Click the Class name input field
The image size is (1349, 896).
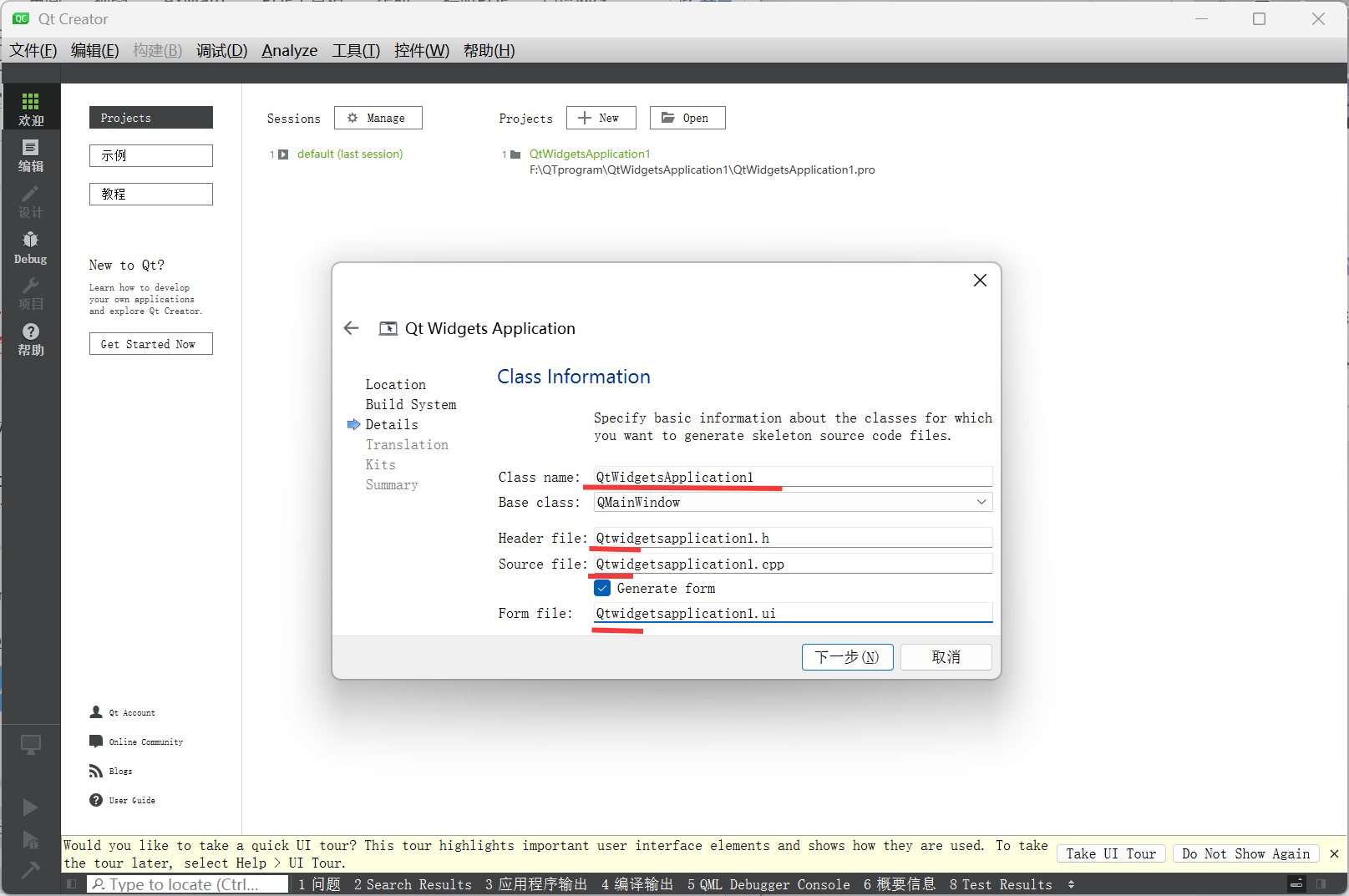click(793, 477)
